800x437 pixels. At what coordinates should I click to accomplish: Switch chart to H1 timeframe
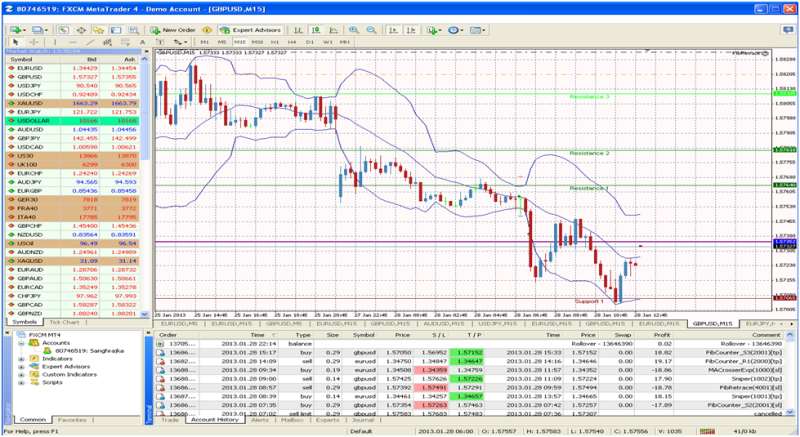[274, 42]
